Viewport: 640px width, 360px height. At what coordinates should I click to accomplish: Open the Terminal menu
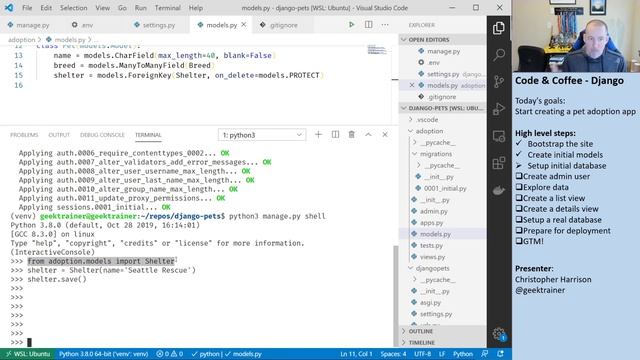(167, 8)
